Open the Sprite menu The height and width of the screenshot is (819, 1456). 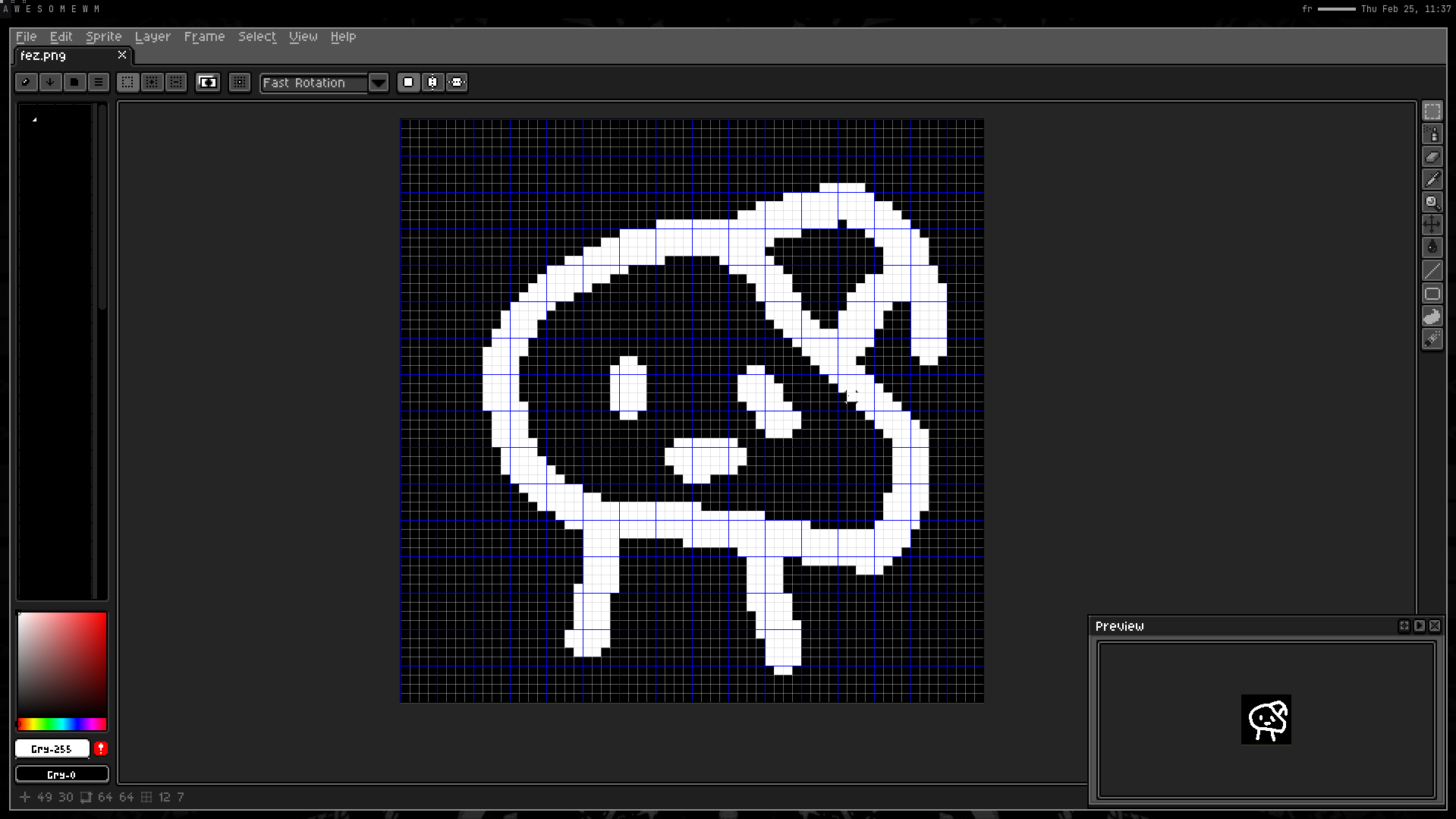click(103, 36)
